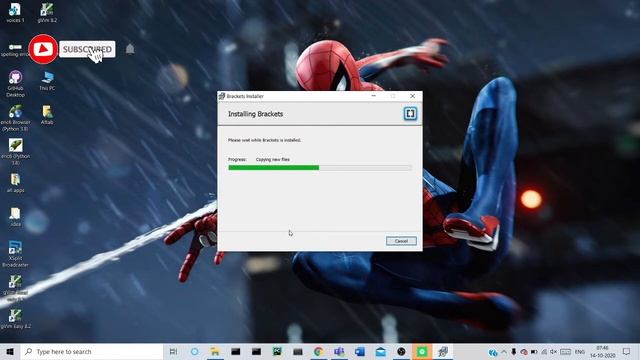Select the 'Installing Brackets' heading text
Screen dimensions: 640x360
256,114
